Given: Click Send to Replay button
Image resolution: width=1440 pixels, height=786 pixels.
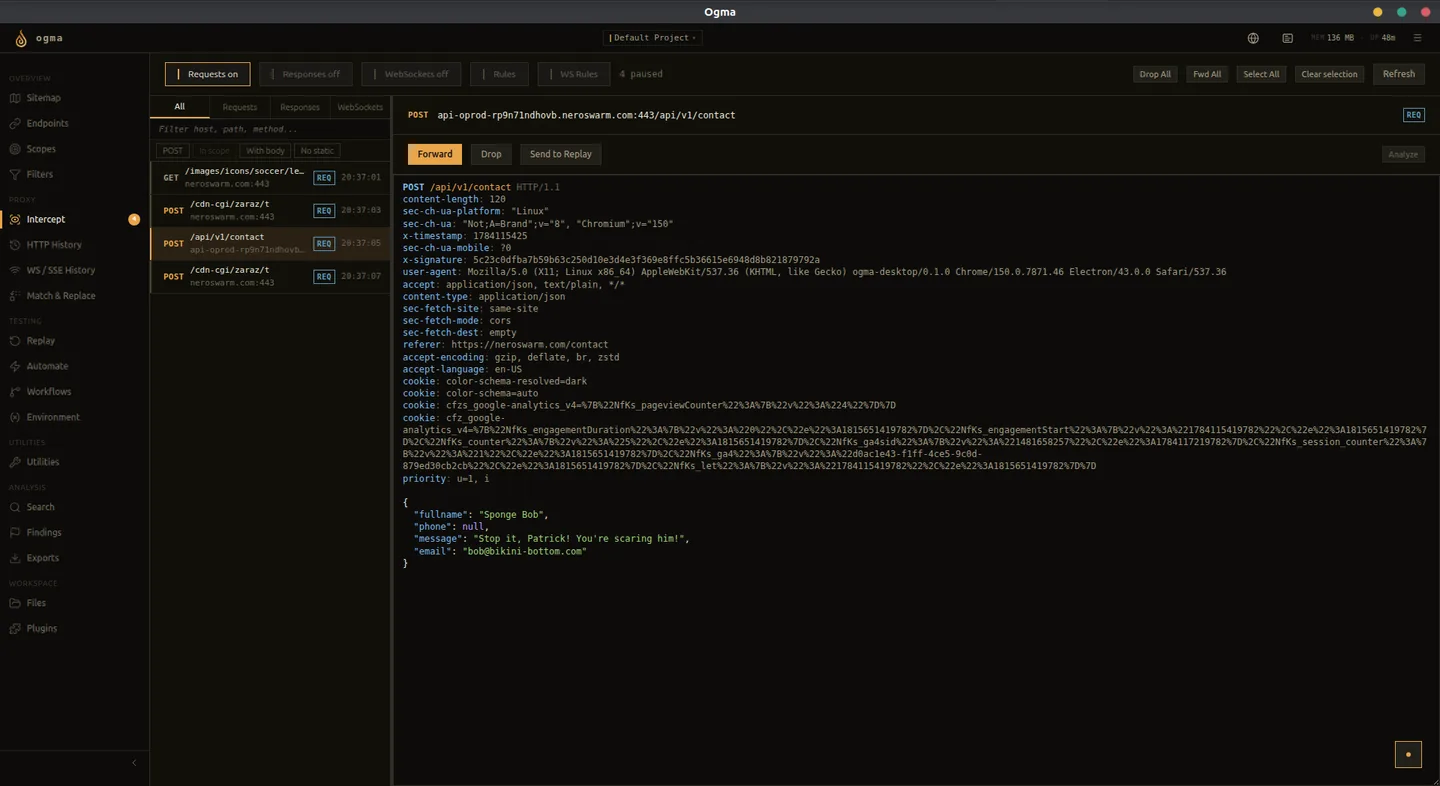Looking at the screenshot, I should pyautogui.click(x=561, y=154).
